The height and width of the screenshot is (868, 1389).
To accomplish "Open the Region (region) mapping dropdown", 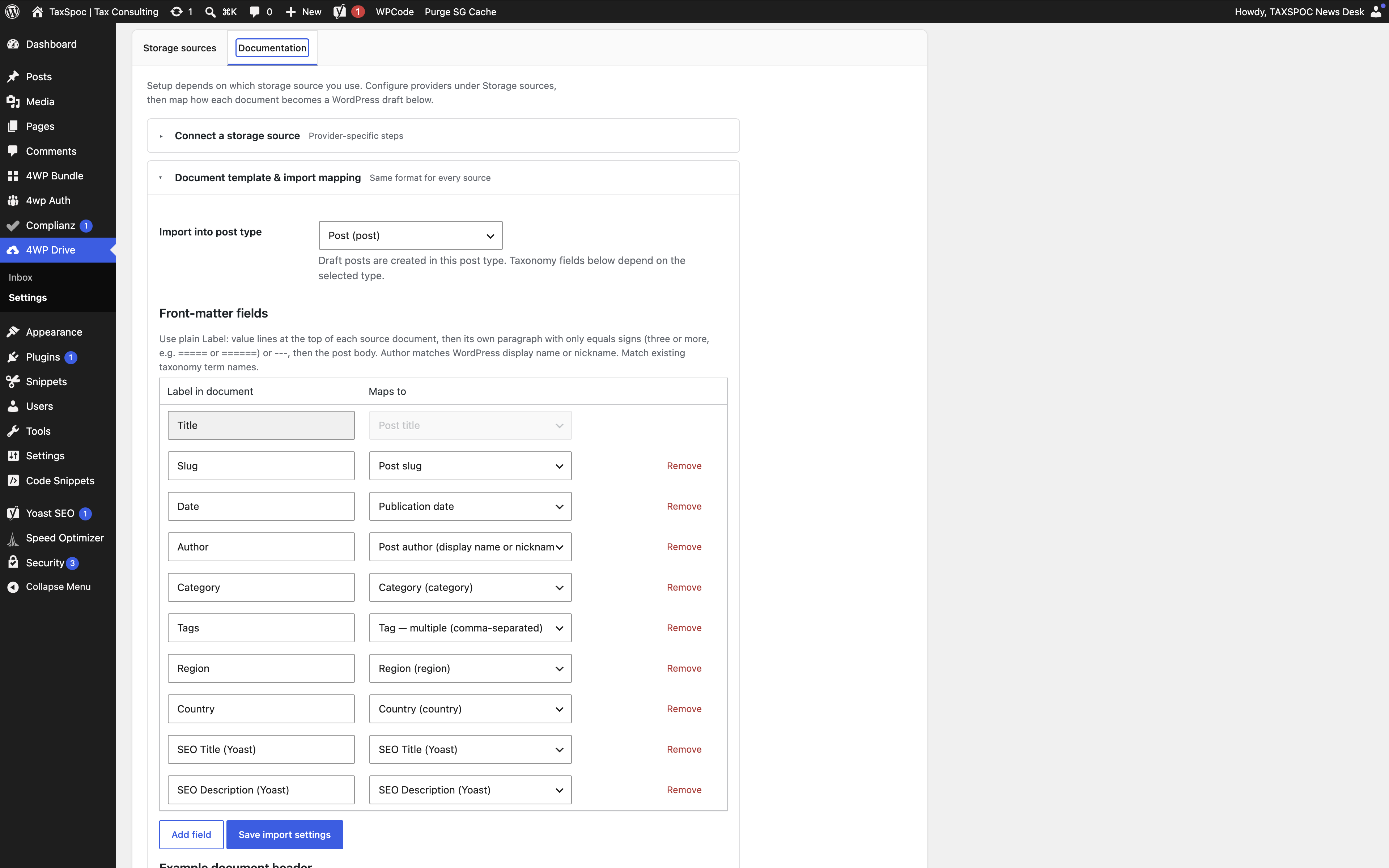I will click(x=470, y=668).
